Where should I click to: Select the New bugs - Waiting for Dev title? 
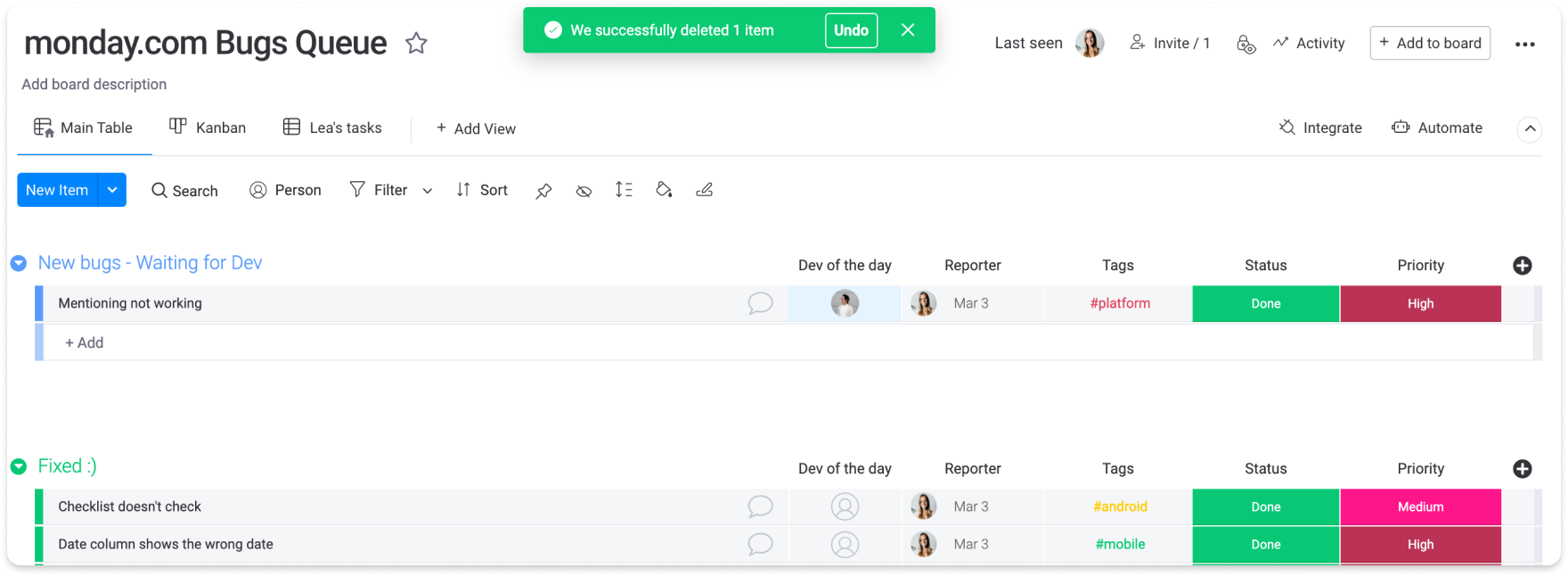tap(150, 263)
